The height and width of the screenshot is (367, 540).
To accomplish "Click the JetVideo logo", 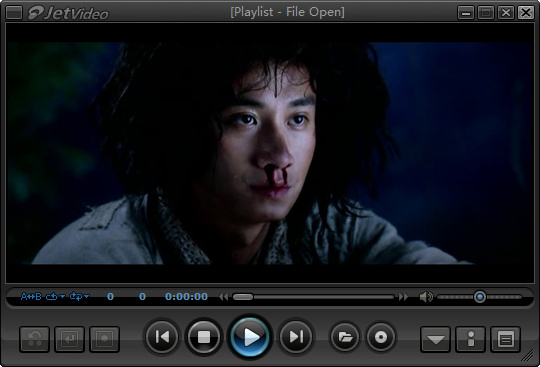I will pos(68,13).
